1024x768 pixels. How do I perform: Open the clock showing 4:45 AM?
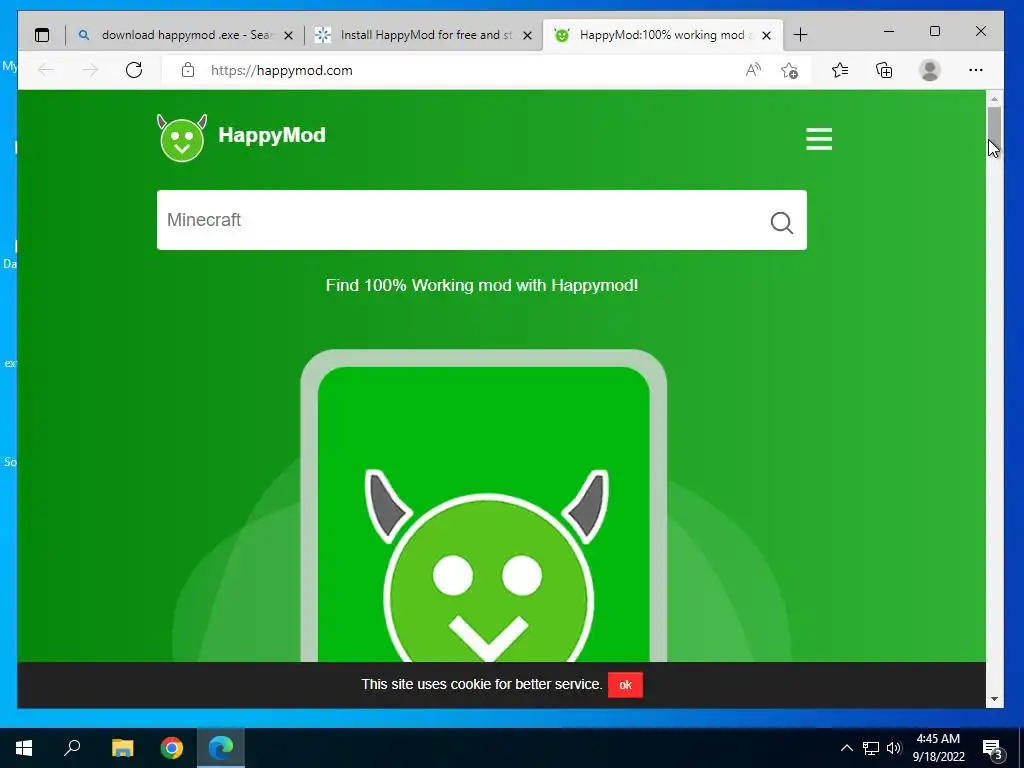[x=938, y=748]
